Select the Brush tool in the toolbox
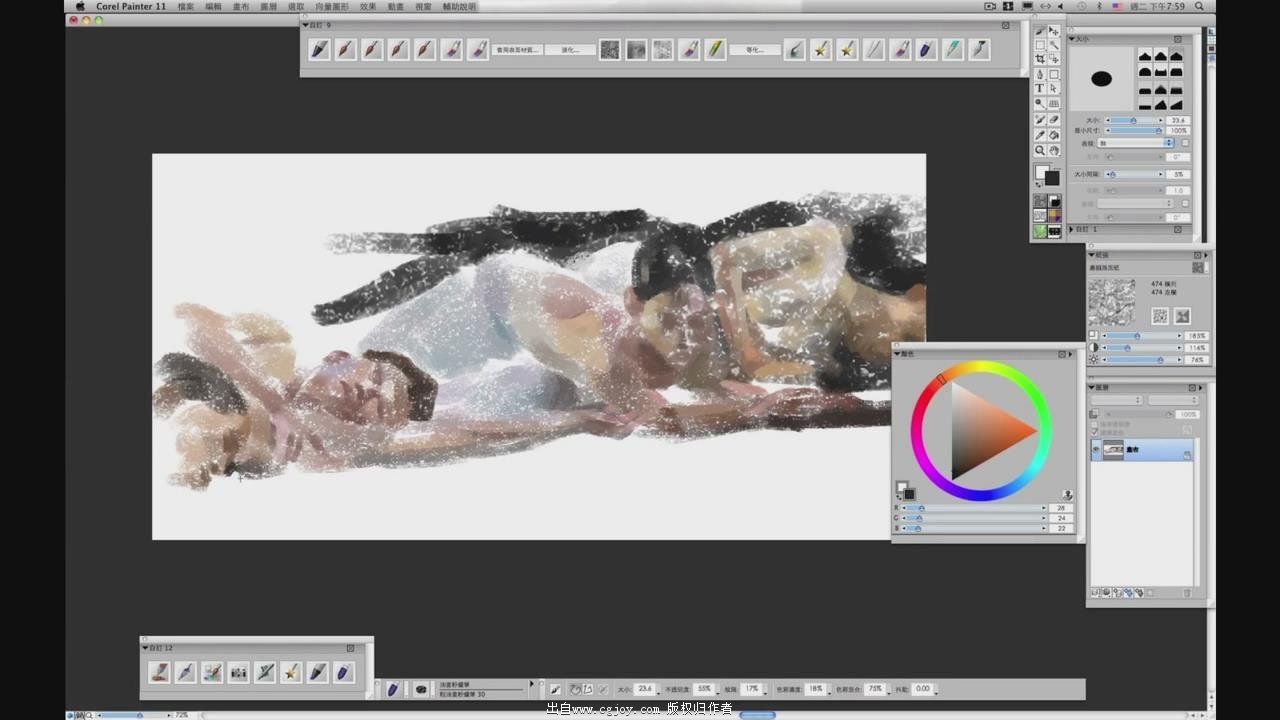 point(1040,32)
